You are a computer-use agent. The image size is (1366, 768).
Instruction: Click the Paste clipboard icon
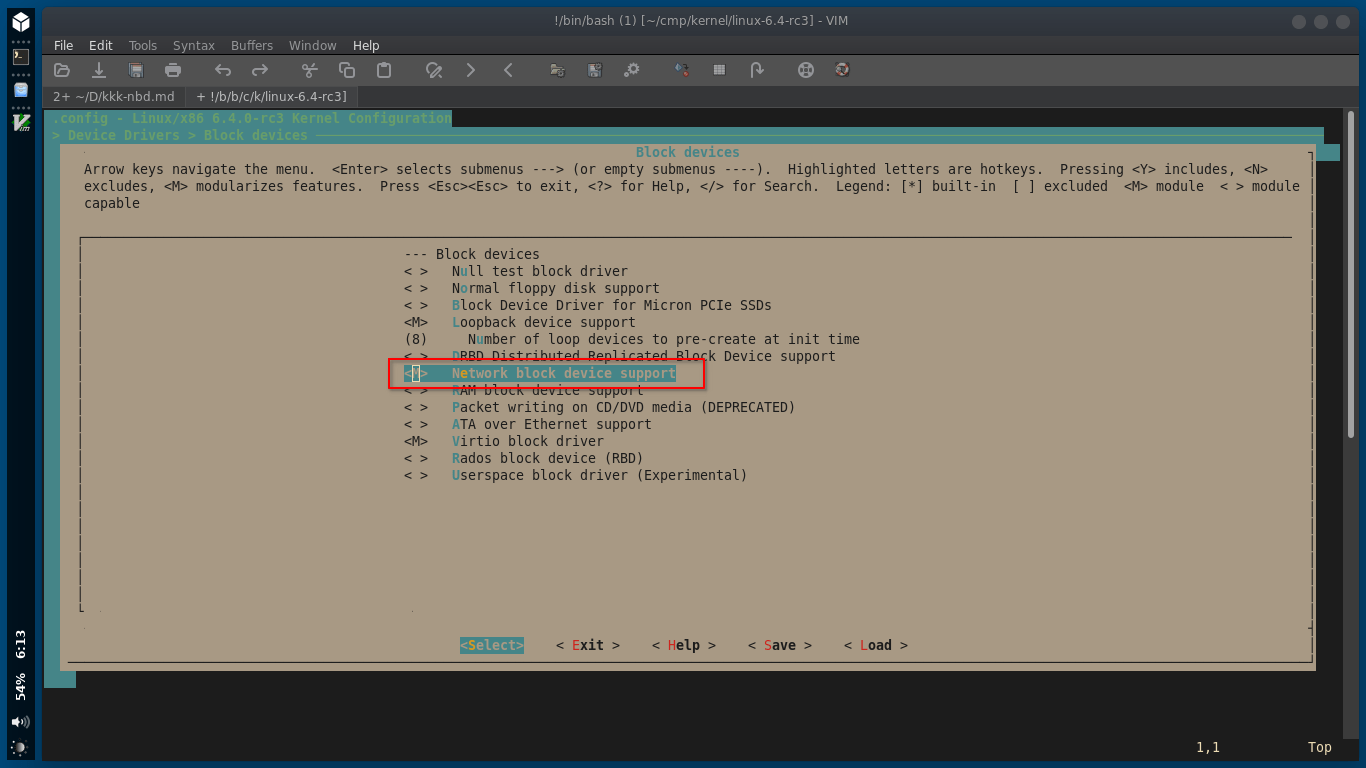click(384, 70)
